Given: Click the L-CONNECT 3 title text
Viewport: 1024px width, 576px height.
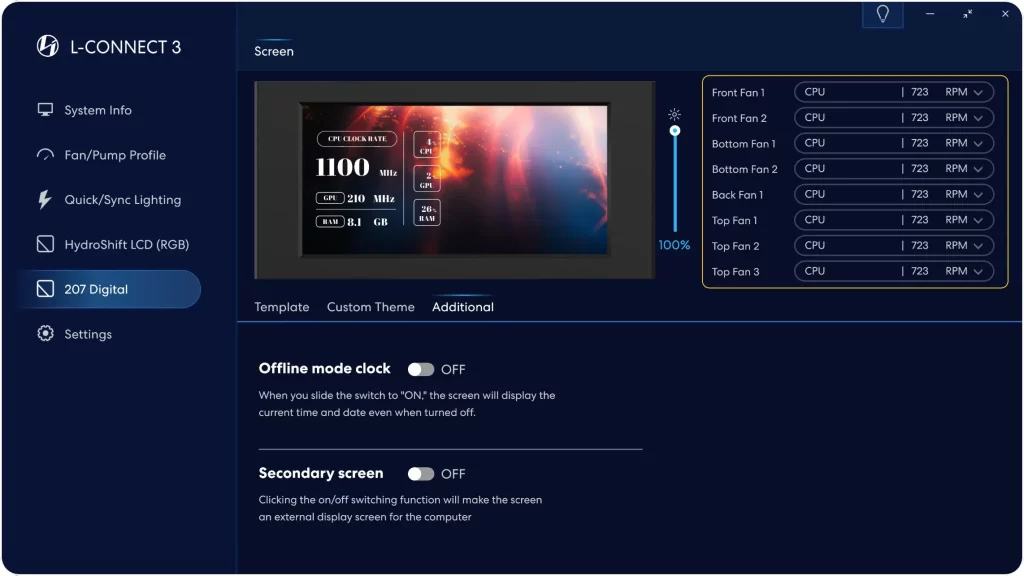Looking at the screenshot, I should [x=125, y=47].
